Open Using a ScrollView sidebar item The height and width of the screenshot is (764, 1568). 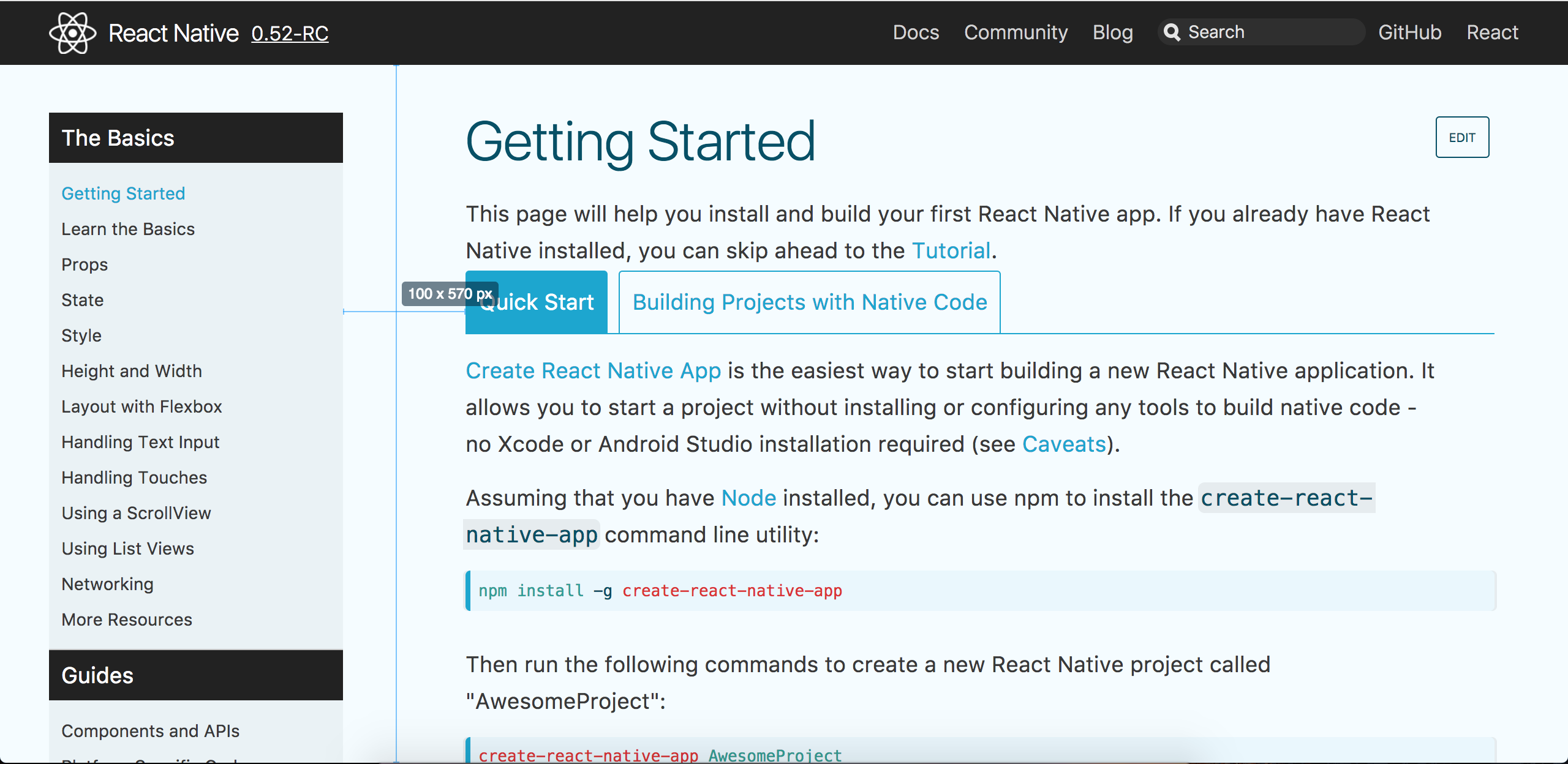136,513
